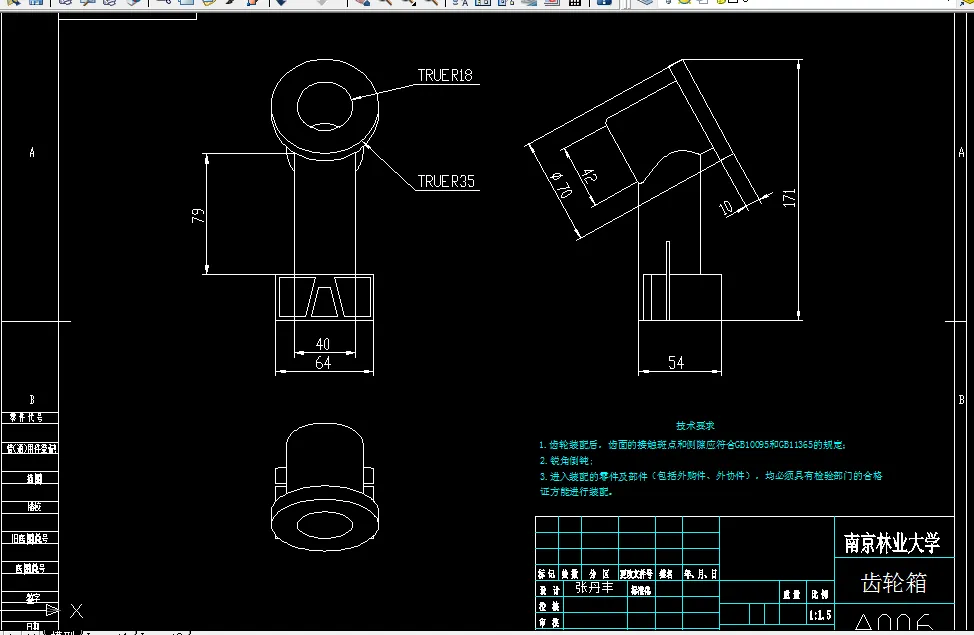Image resolution: width=974 pixels, height=635 pixels.
Task: Click the dimension value 64
Action: [x=323, y=363]
